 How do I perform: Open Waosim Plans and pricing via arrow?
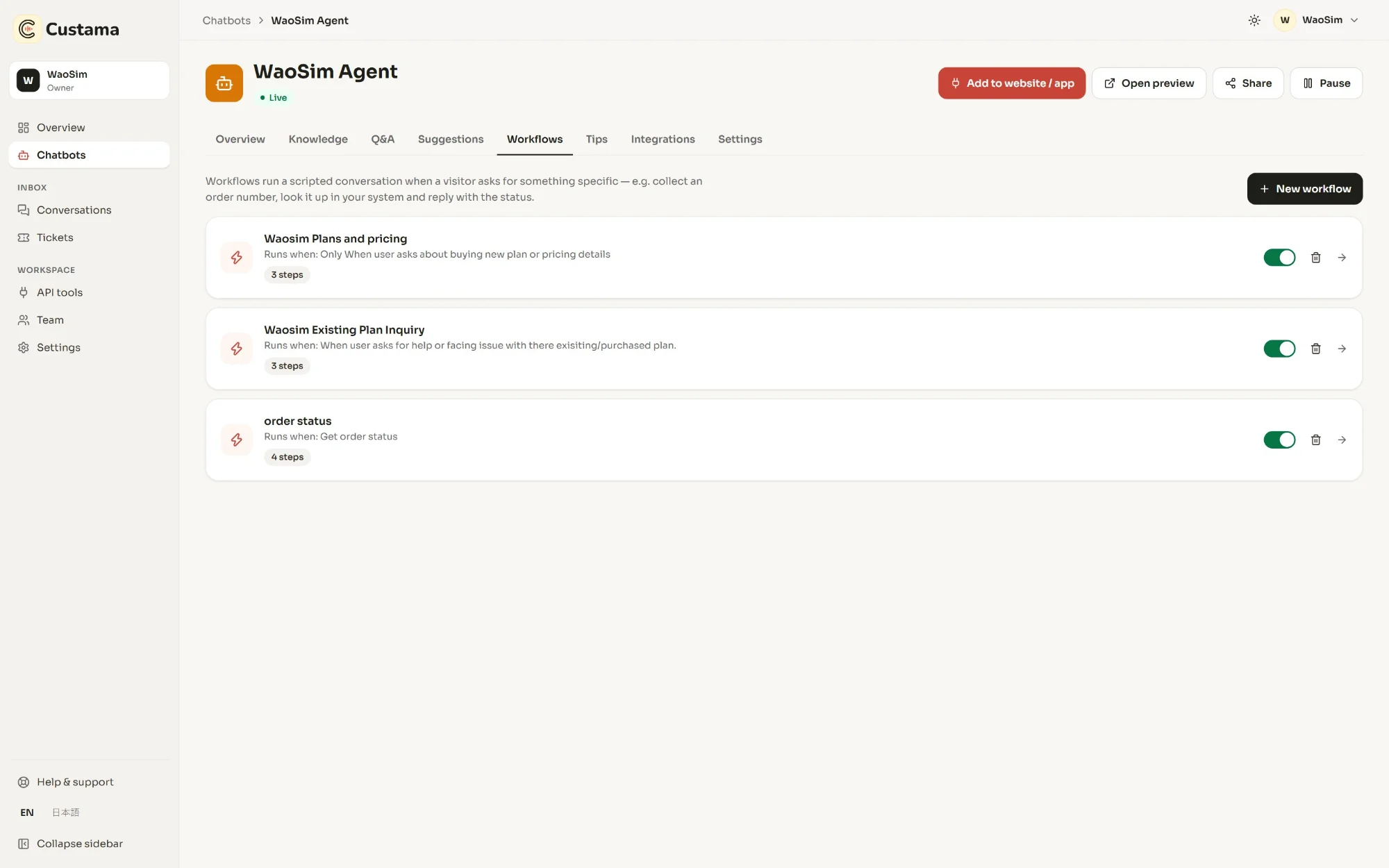pyautogui.click(x=1342, y=258)
